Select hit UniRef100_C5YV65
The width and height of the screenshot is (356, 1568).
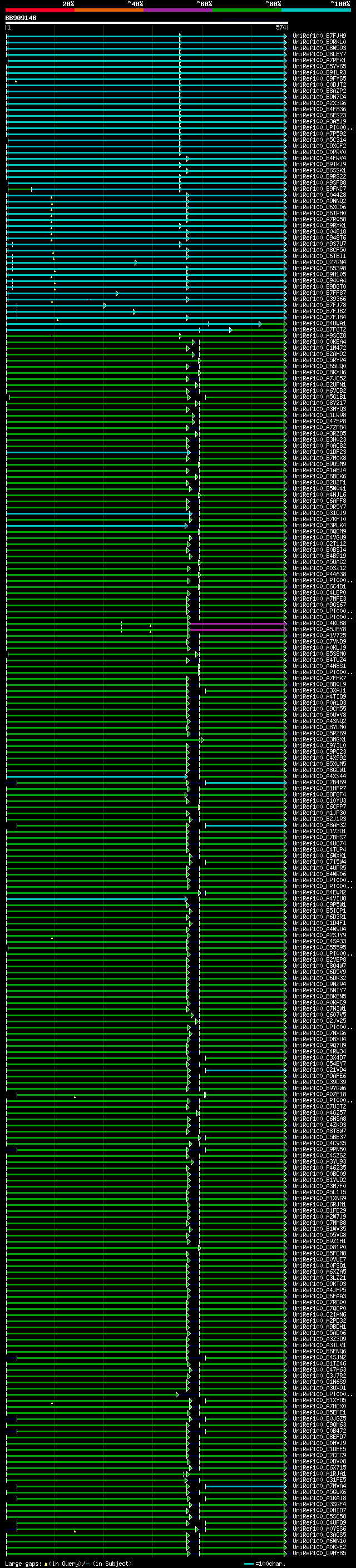(x=319, y=67)
